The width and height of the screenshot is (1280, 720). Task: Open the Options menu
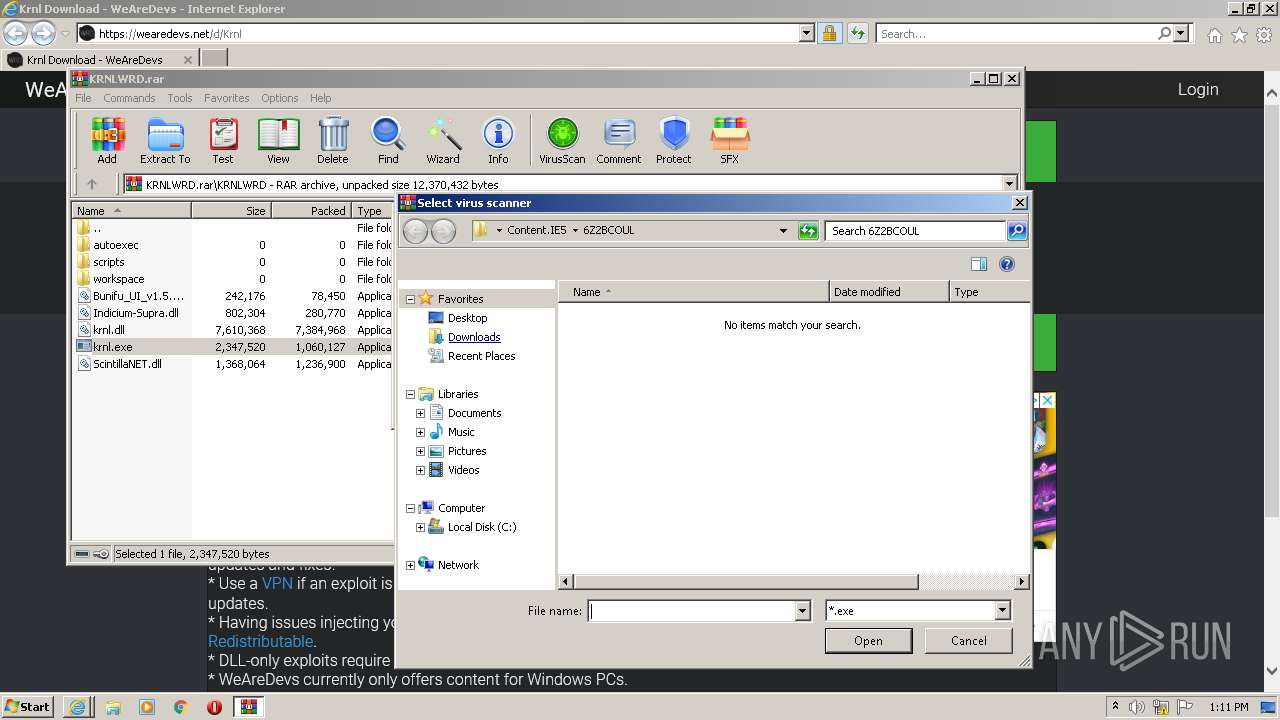280,98
